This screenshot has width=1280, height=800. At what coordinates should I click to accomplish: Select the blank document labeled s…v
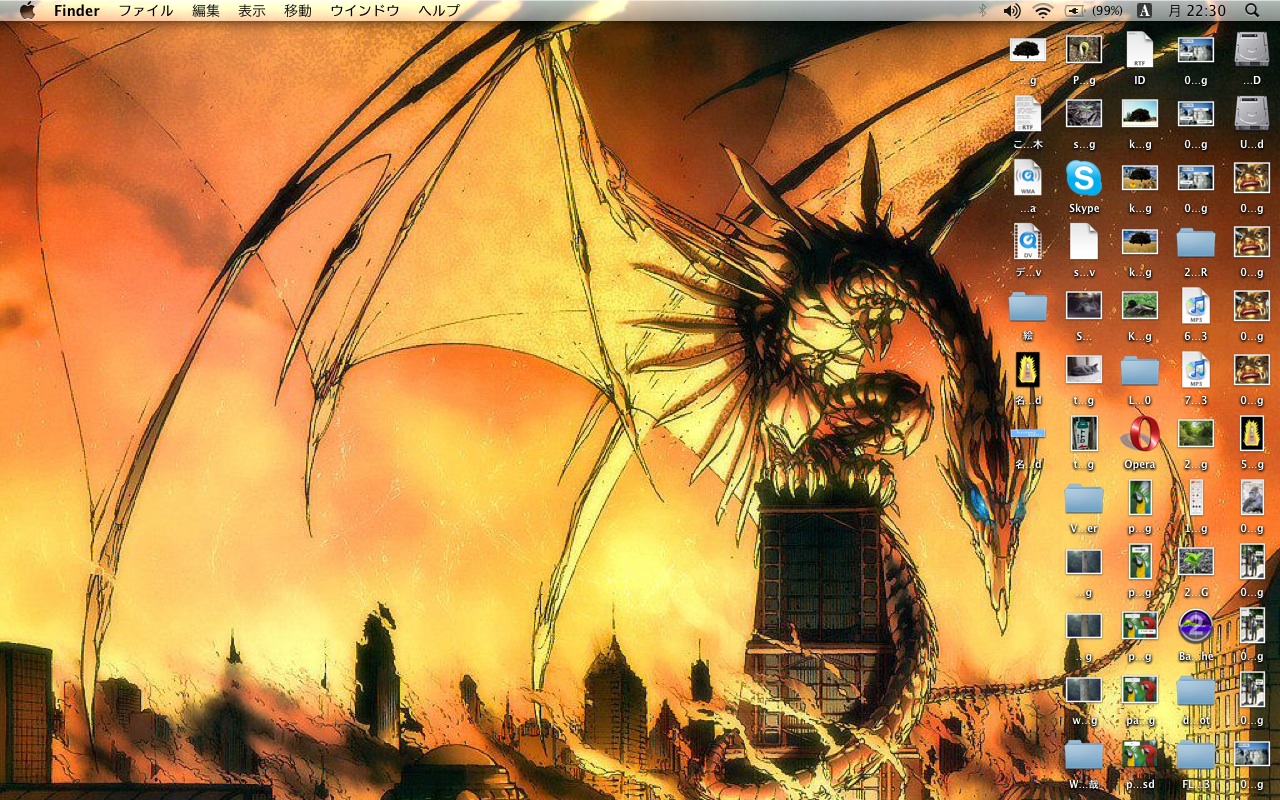pyautogui.click(x=1084, y=242)
